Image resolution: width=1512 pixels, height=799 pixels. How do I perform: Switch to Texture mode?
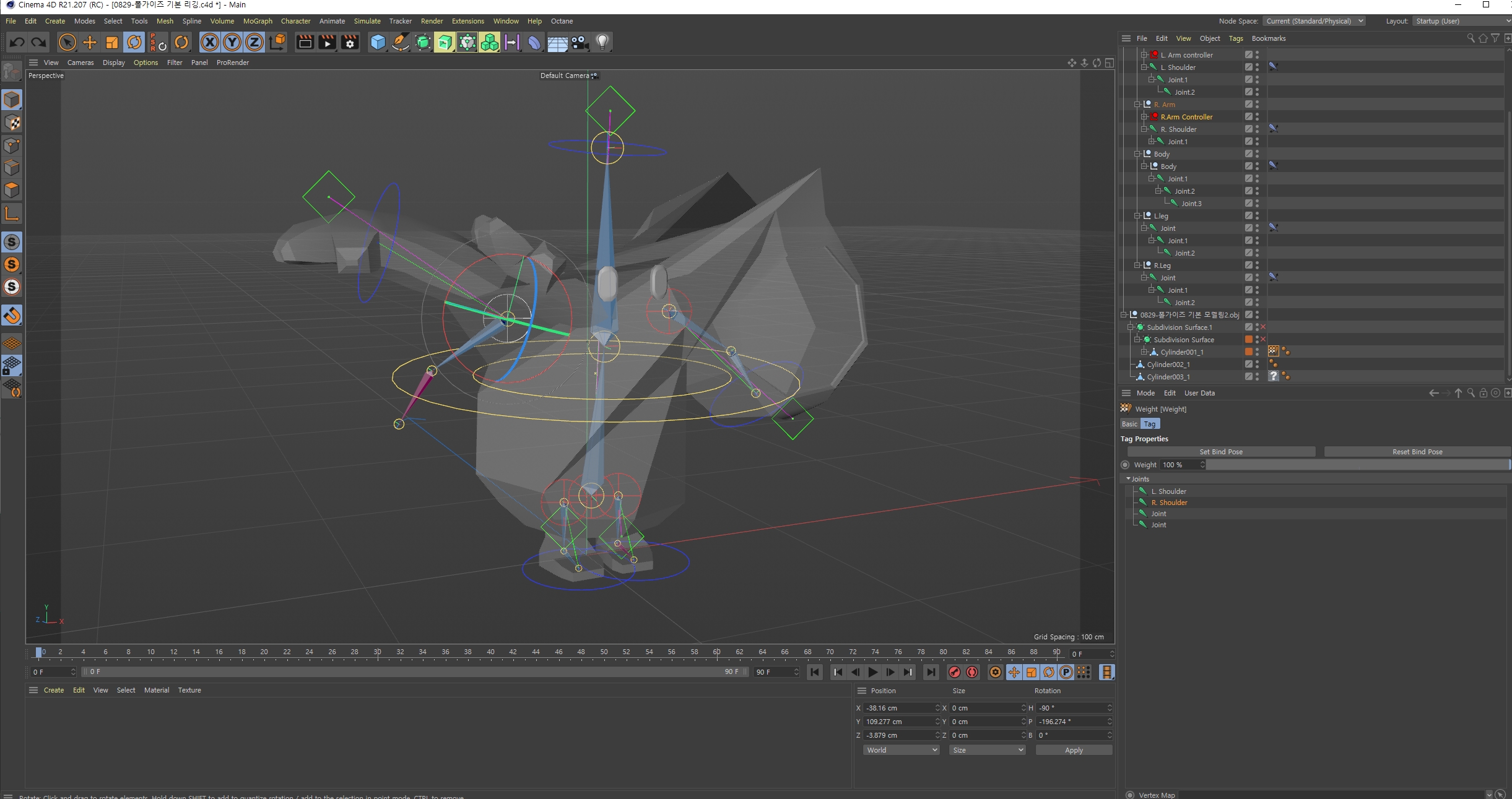12,123
